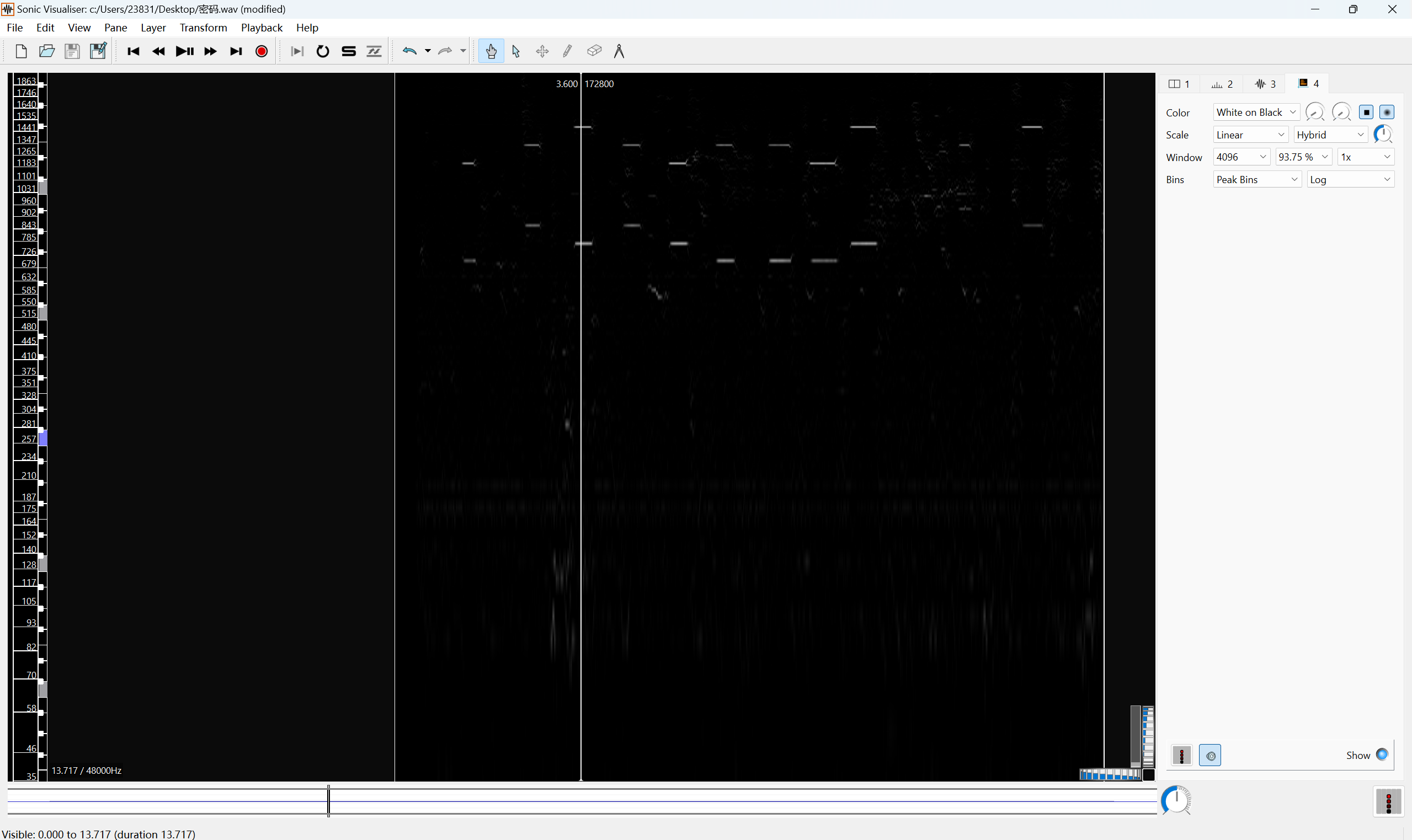
Task: Click the 3.600 playhead line in spectrogram
Action: (581, 427)
